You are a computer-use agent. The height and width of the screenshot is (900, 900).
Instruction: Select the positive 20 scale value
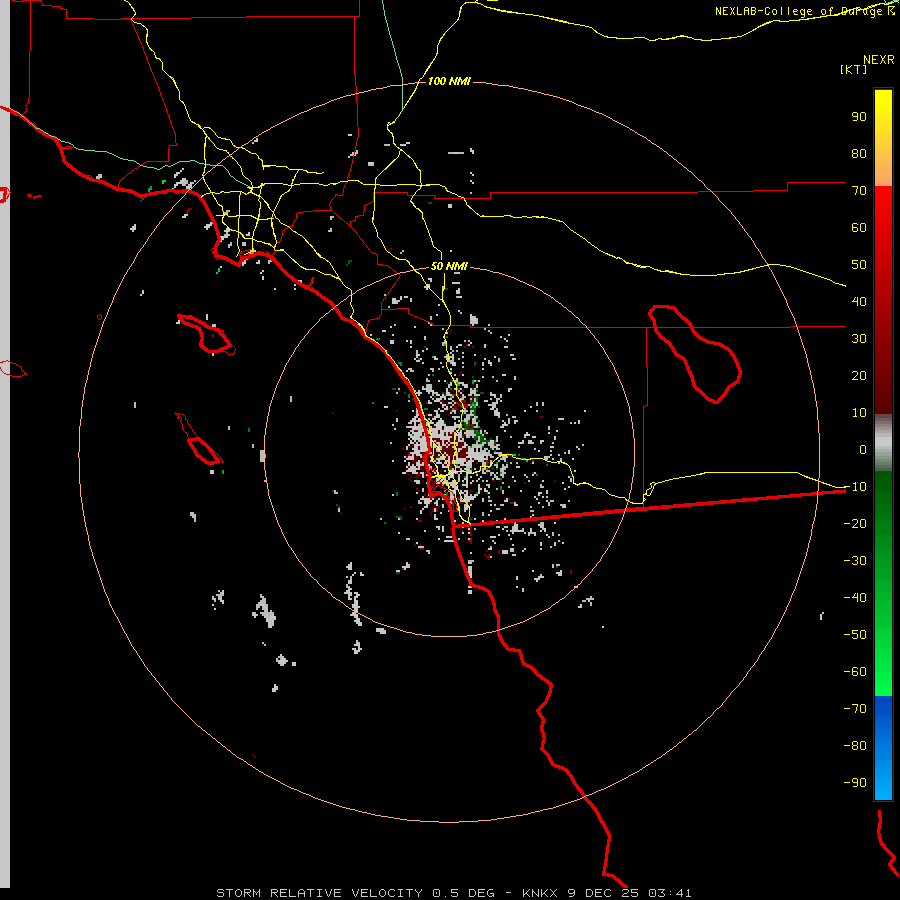tap(859, 376)
